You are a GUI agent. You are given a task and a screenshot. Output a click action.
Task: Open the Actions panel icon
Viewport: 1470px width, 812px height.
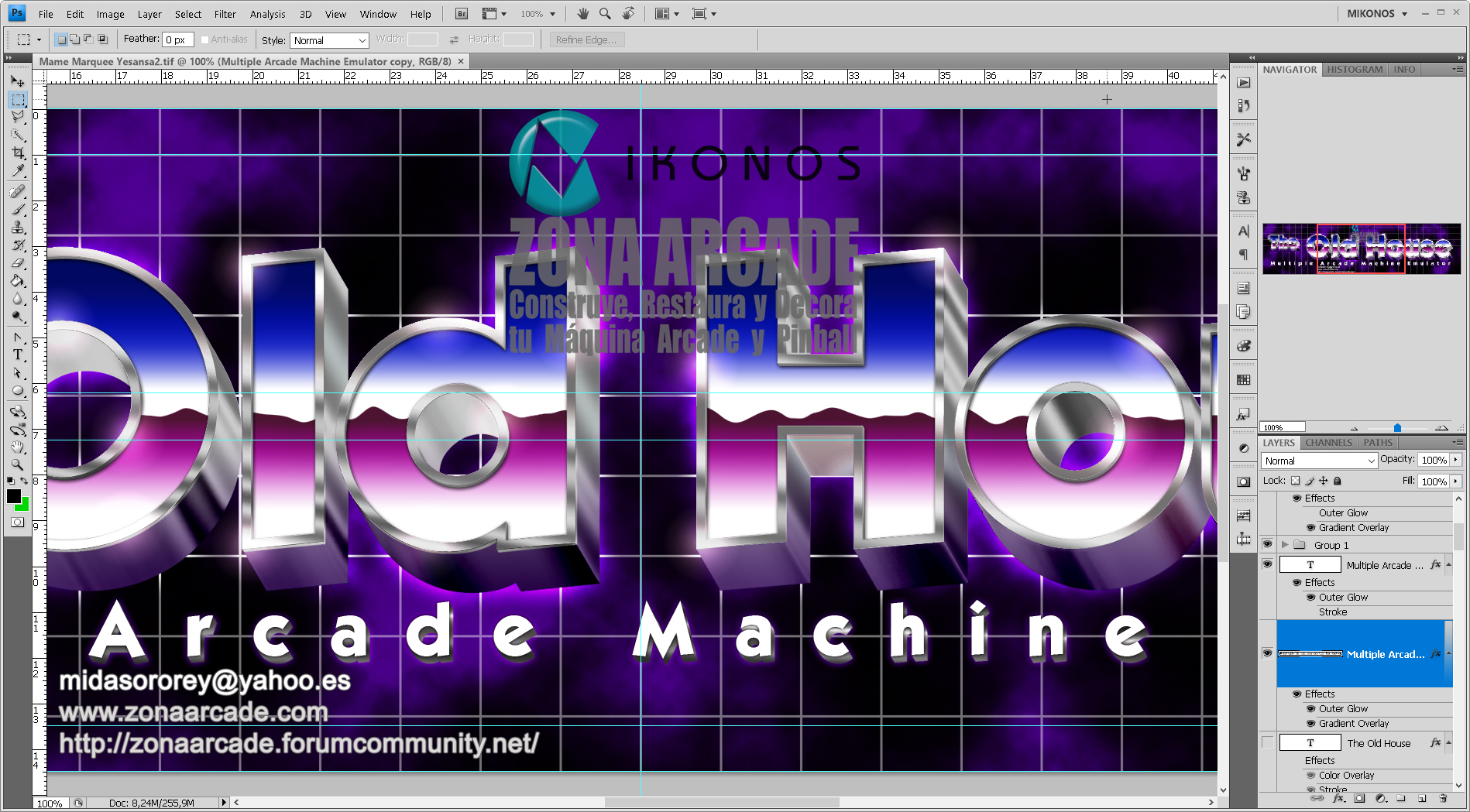pos(1243,83)
